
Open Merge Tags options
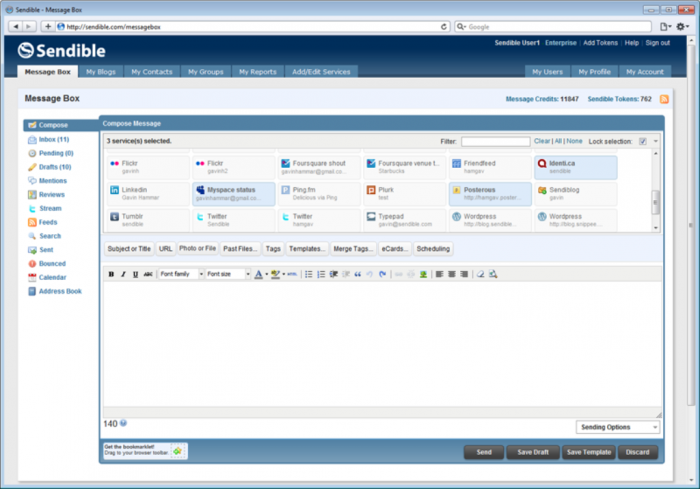click(353, 249)
